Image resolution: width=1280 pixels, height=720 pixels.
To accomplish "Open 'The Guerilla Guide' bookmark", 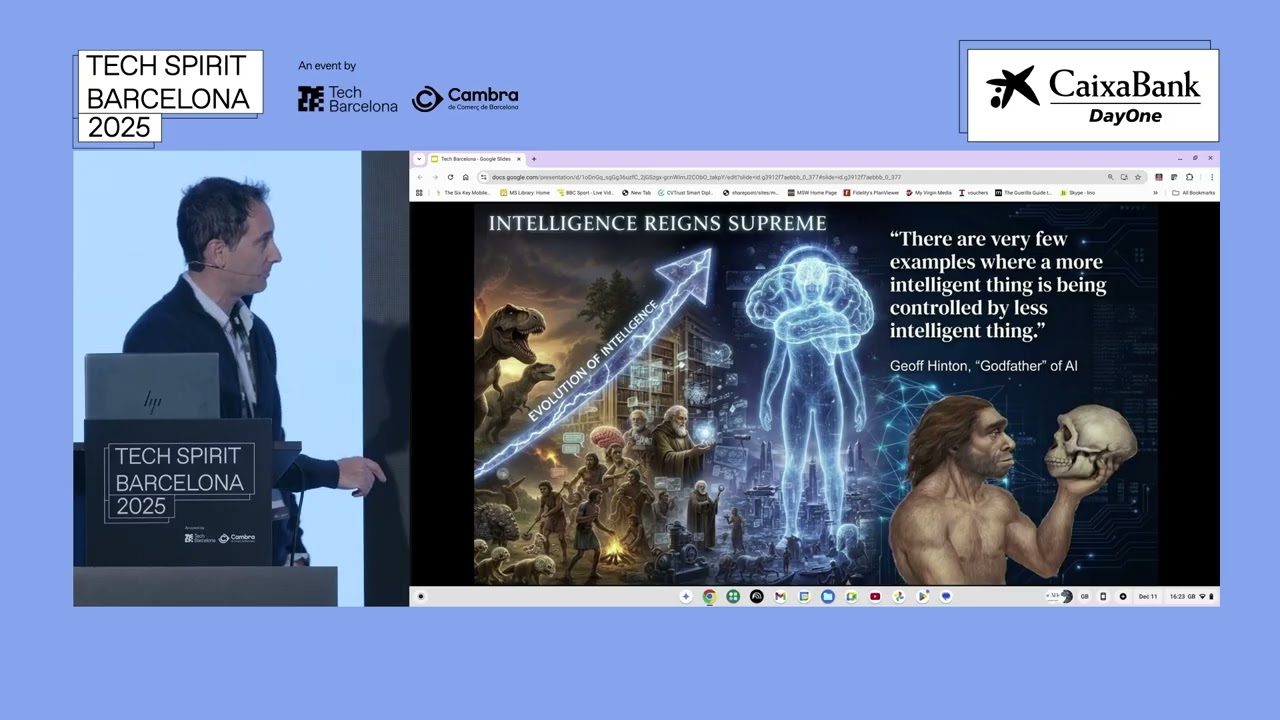I will 1023,192.
